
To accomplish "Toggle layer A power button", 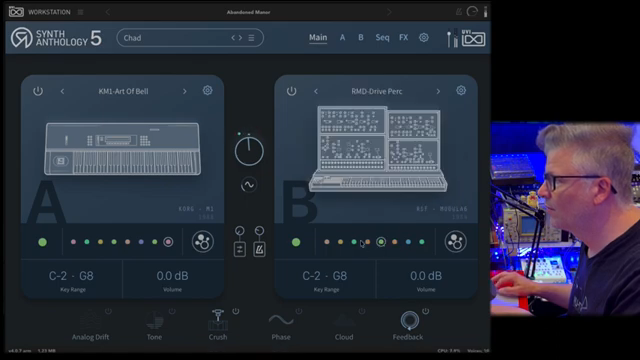I will pyautogui.click(x=38, y=91).
